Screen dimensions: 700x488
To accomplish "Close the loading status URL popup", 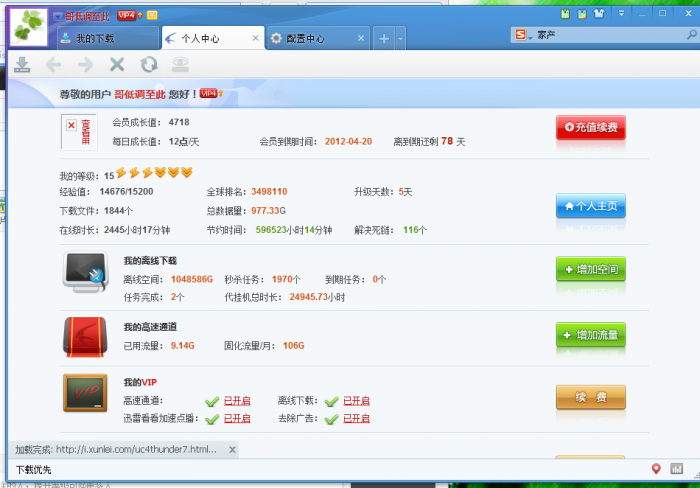I will (x=232, y=450).
